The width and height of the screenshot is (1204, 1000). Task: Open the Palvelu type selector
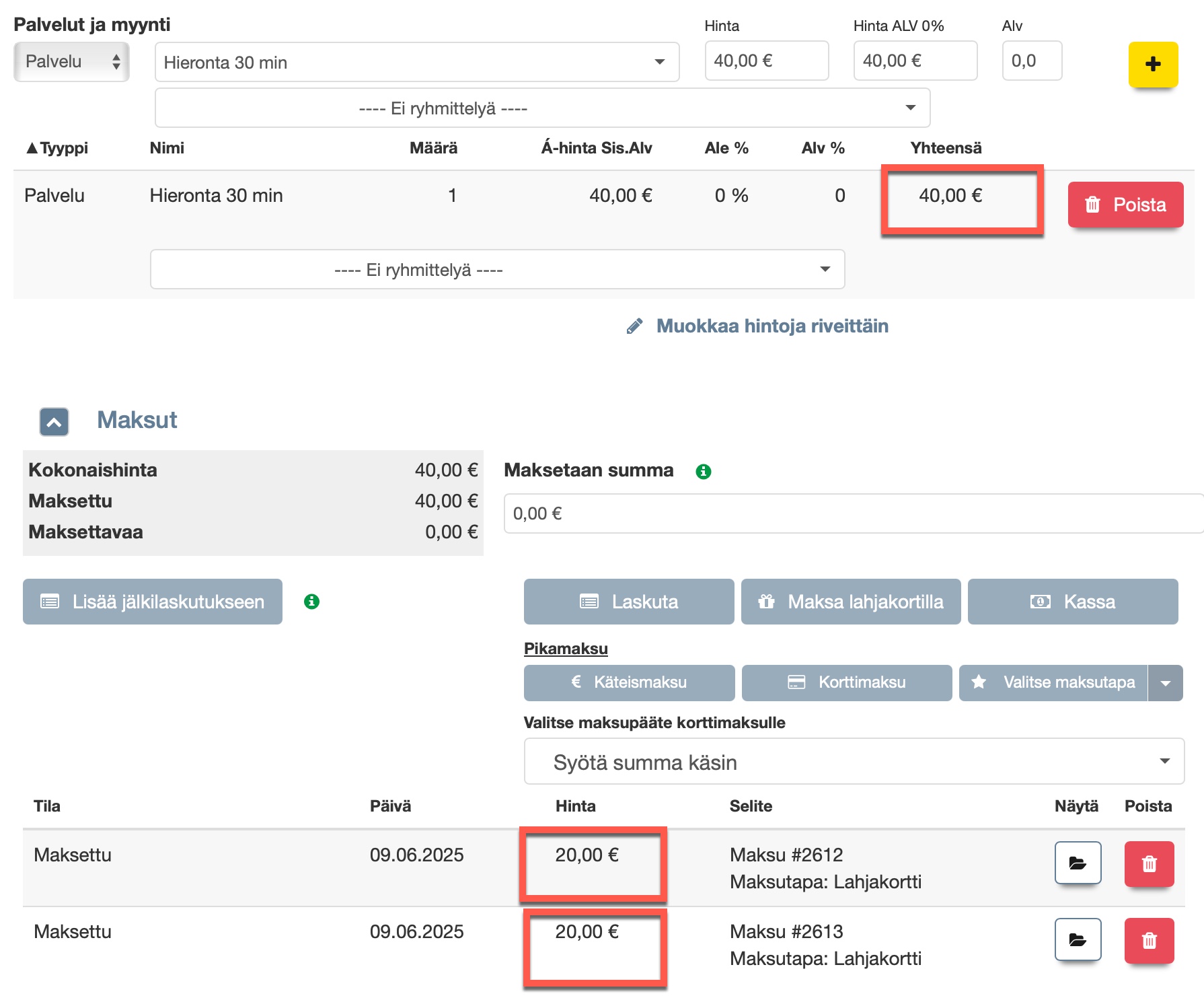[x=72, y=62]
